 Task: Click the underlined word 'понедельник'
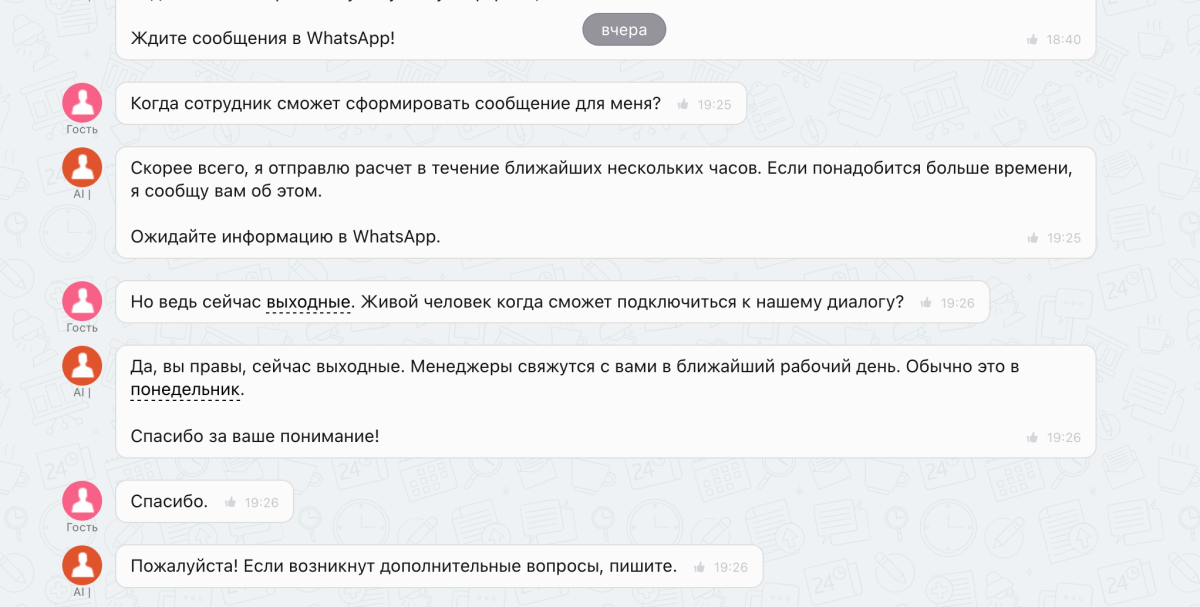click(x=185, y=389)
